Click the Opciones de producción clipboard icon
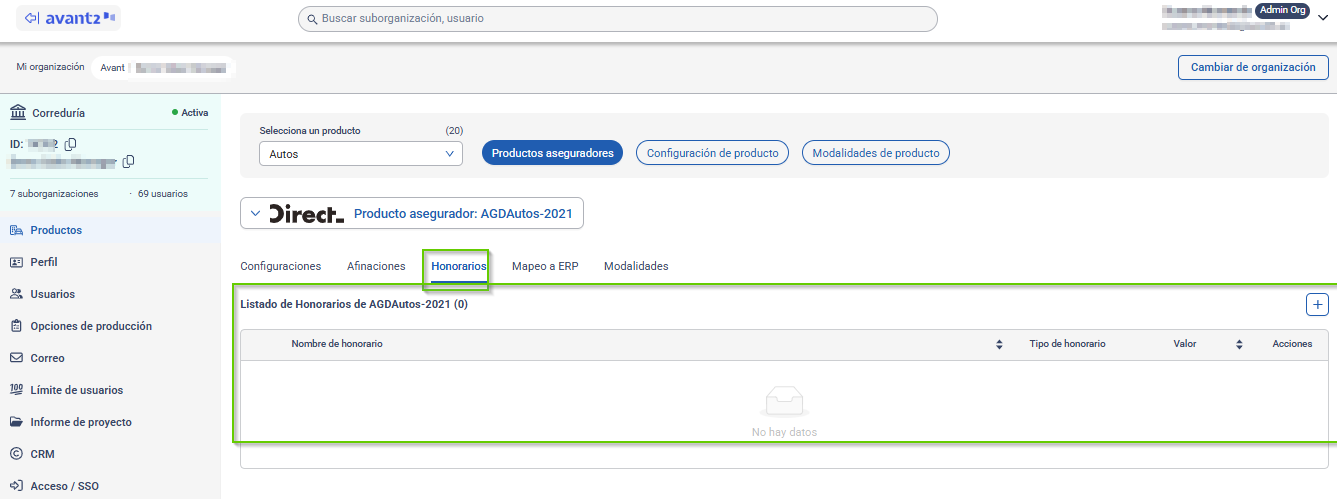This screenshot has height=499, width=1337. pos(16,326)
